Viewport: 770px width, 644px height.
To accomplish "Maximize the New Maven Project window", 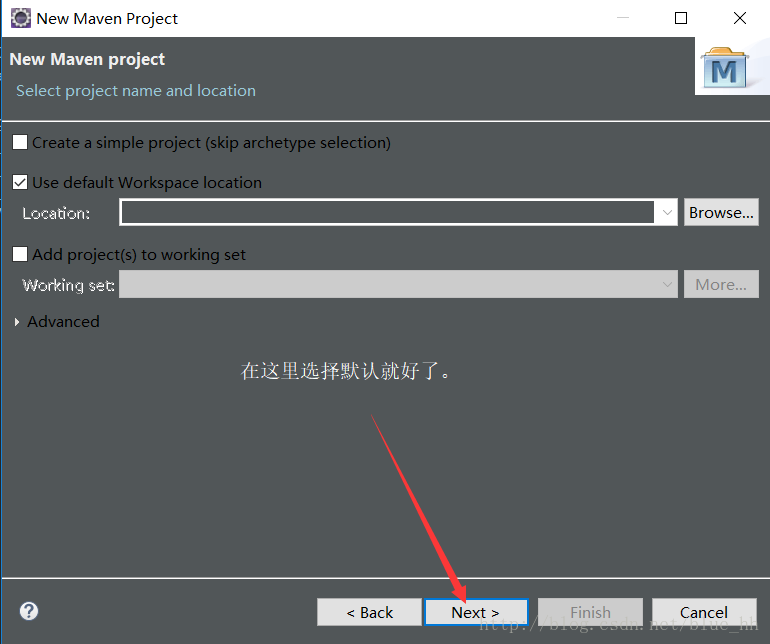I will click(681, 18).
